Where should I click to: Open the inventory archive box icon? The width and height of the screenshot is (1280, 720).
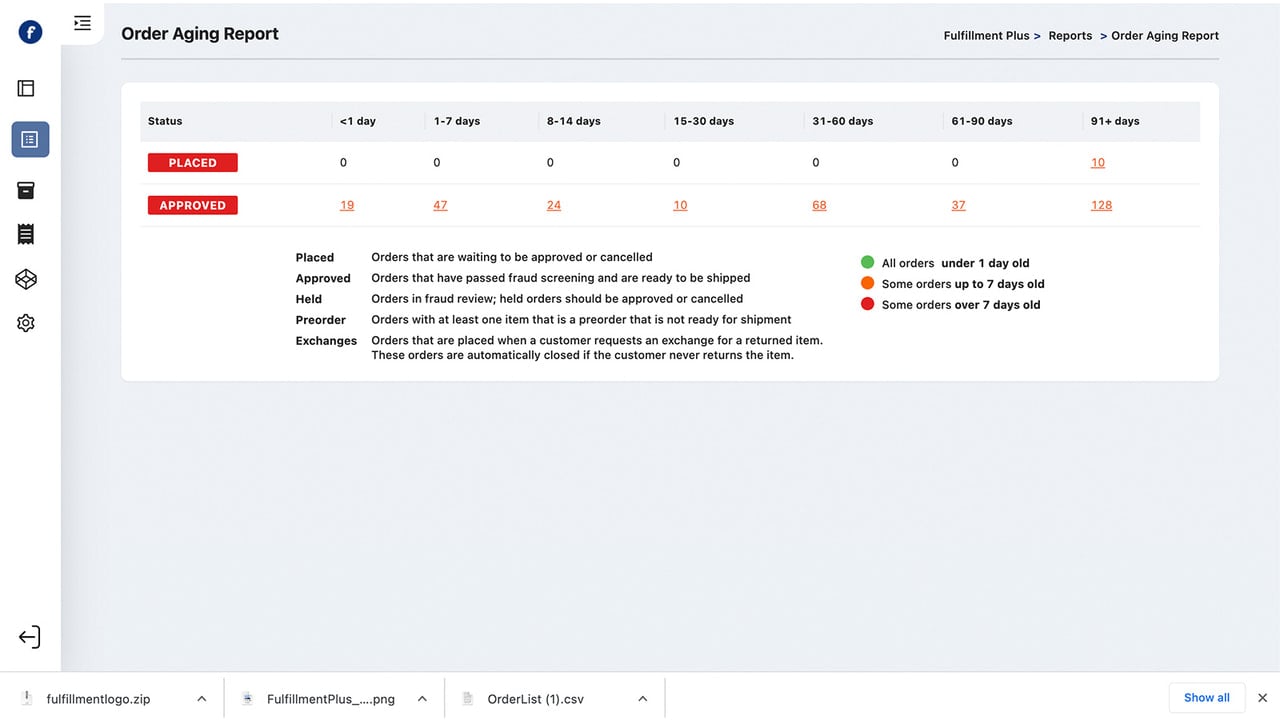pos(26,190)
